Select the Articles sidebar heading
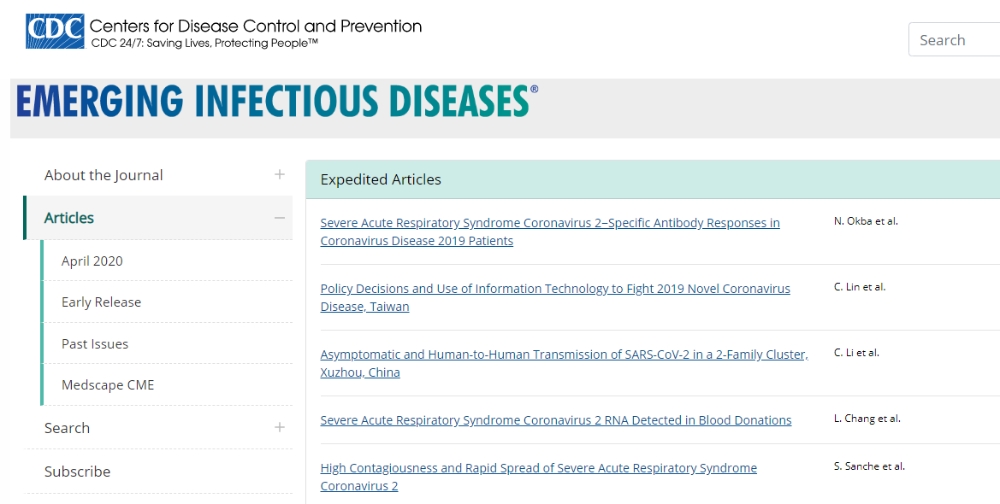 coord(69,218)
